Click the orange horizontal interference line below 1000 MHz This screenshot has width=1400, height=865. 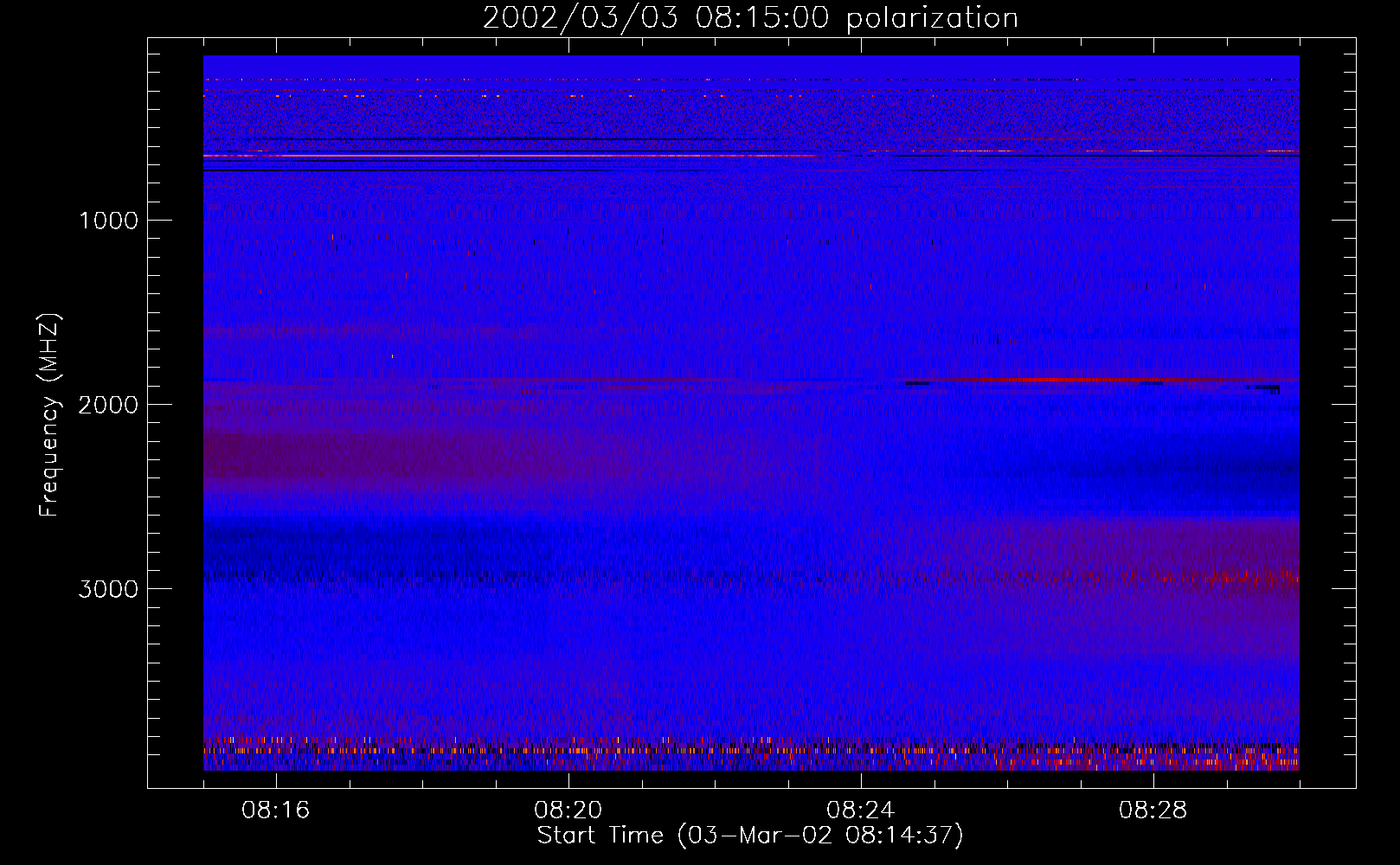(511, 156)
